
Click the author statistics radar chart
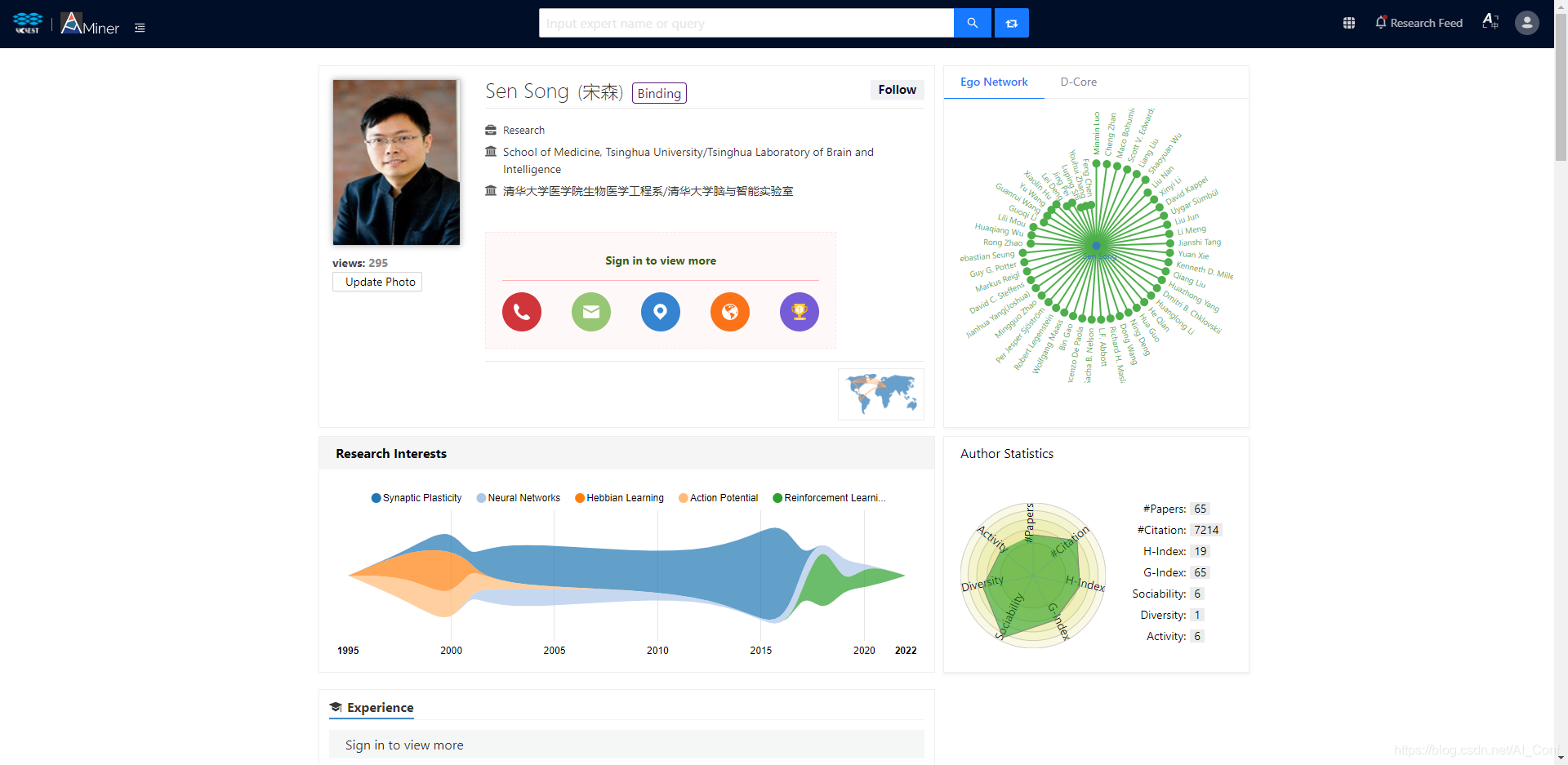(x=1033, y=576)
